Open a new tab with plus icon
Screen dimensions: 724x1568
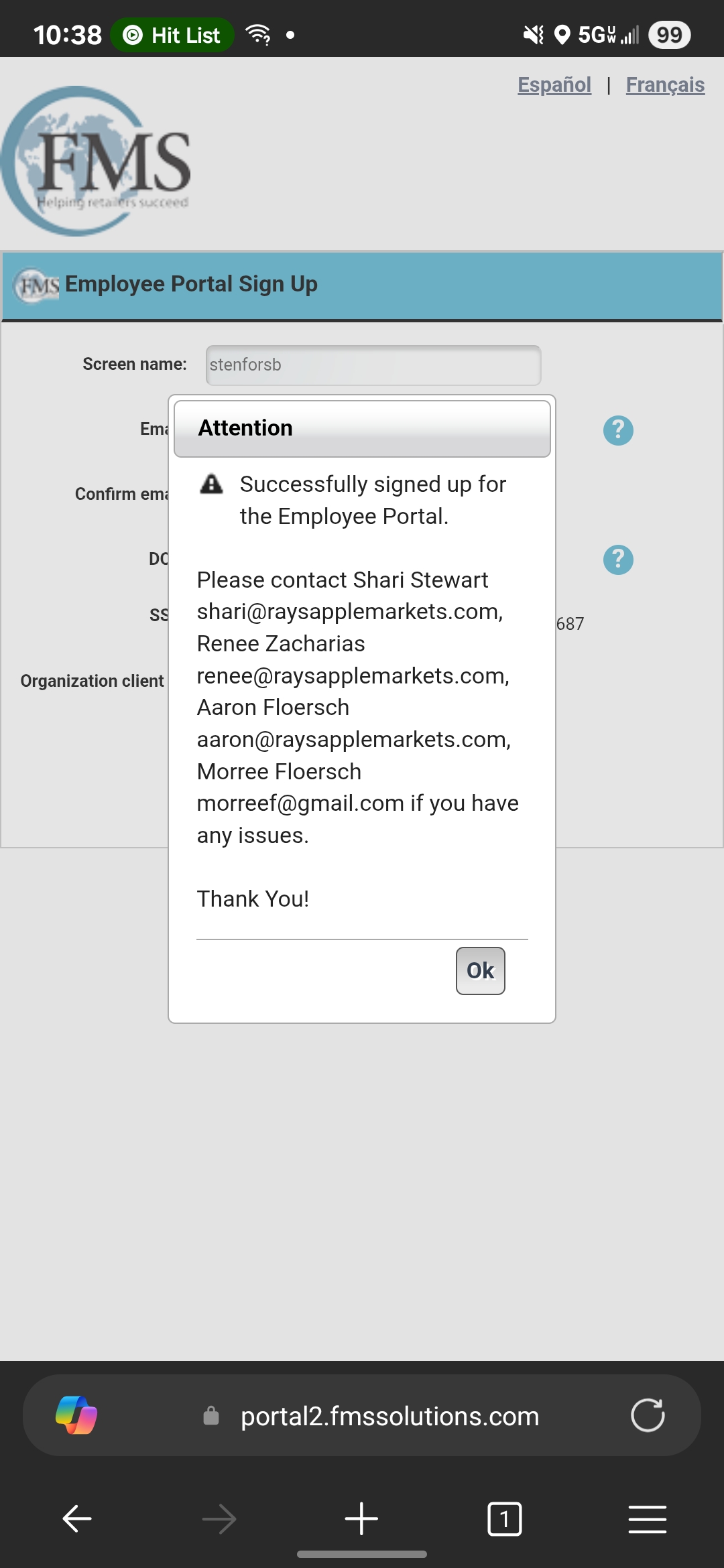pyautogui.click(x=362, y=1518)
